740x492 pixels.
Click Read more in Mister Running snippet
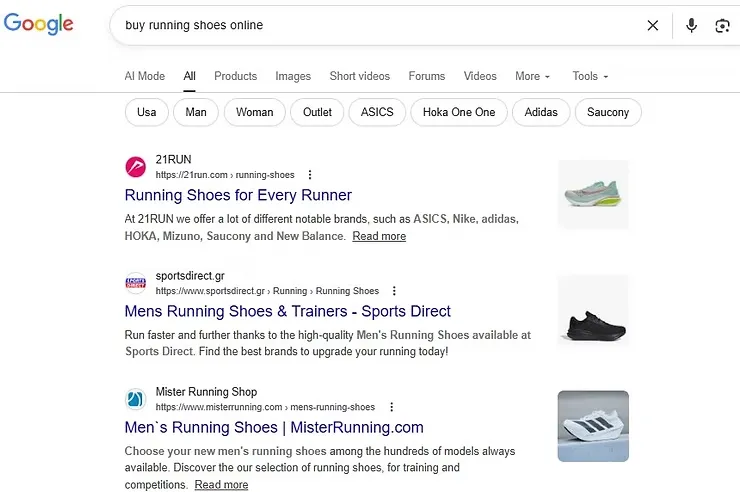tap(221, 484)
